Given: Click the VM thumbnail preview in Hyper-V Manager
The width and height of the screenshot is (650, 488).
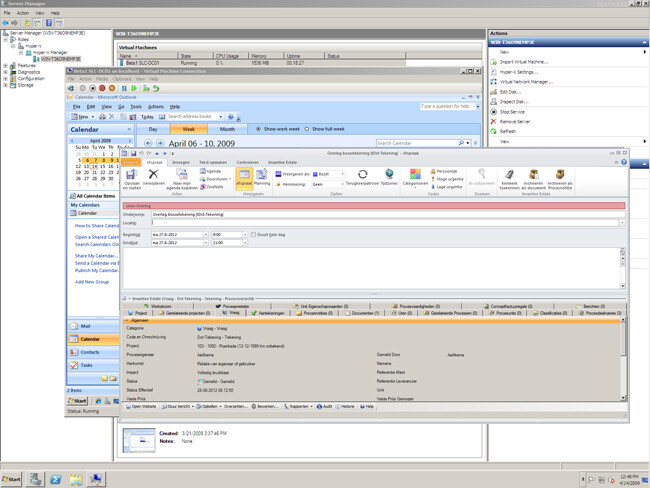Looking at the screenshot, I should pos(139,440).
